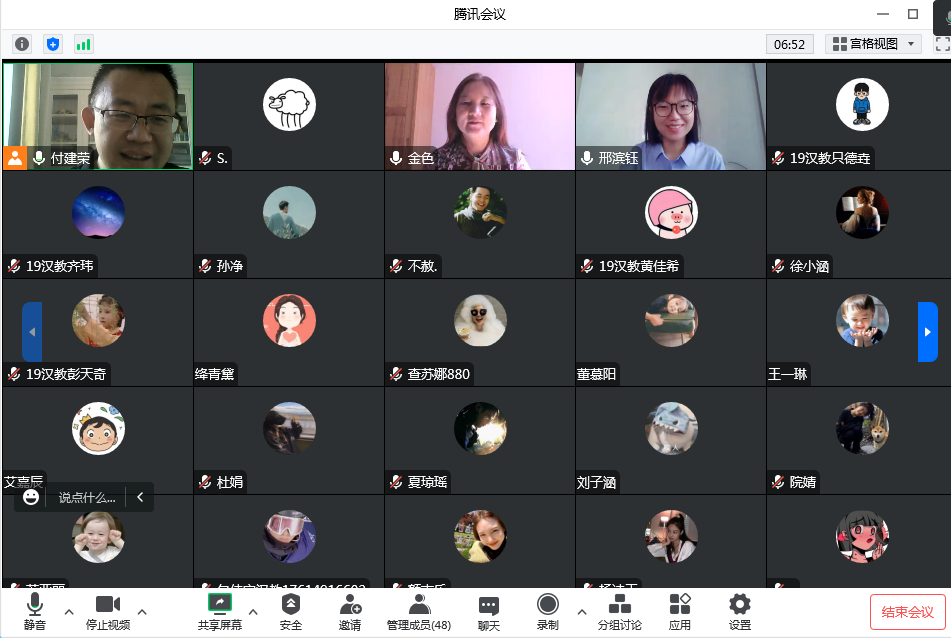The width and height of the screenshot is (951, 638).
Task: Click the 说点什么 chat input box
Action: tap(87, 497)
